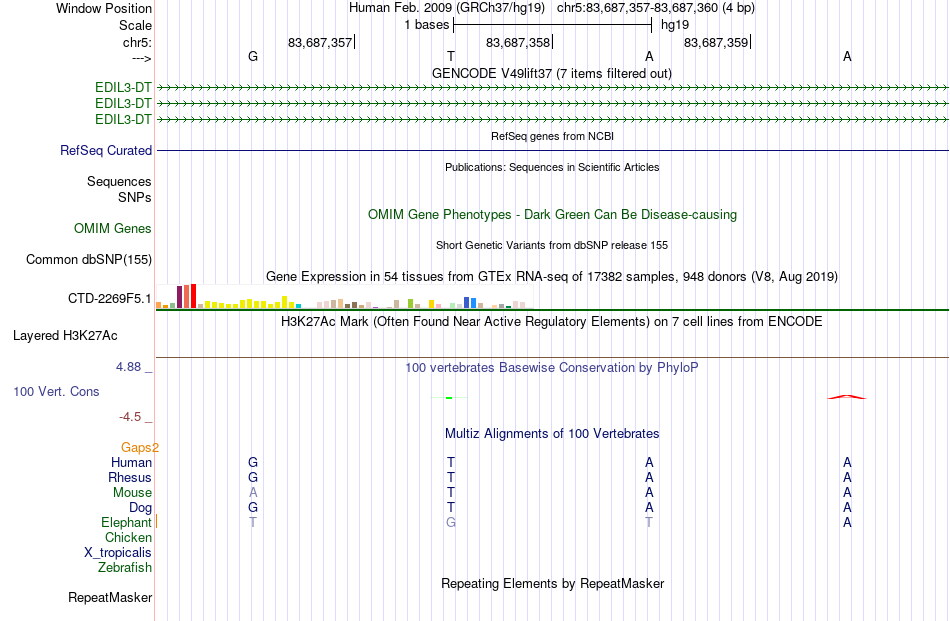This screenshot has height=621, width=950.
Task: Click the Elephant alignment row label
Action: point(126,522)
